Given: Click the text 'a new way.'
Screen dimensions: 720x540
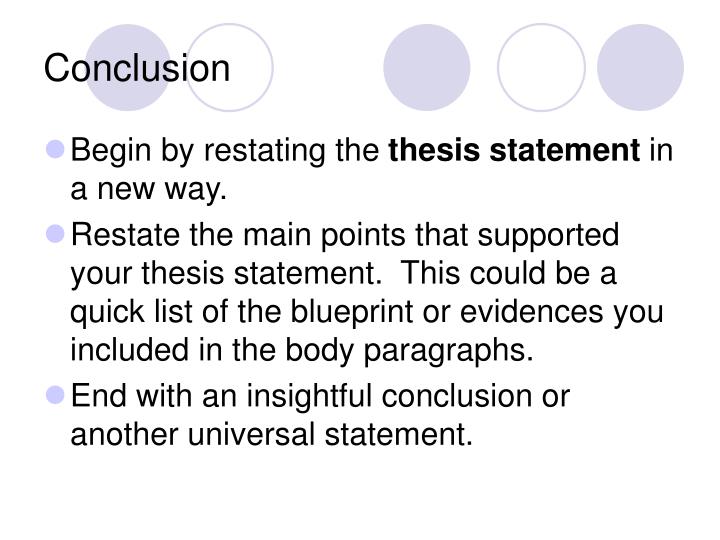Looking at the screenshot, I should tap(148, 189).
